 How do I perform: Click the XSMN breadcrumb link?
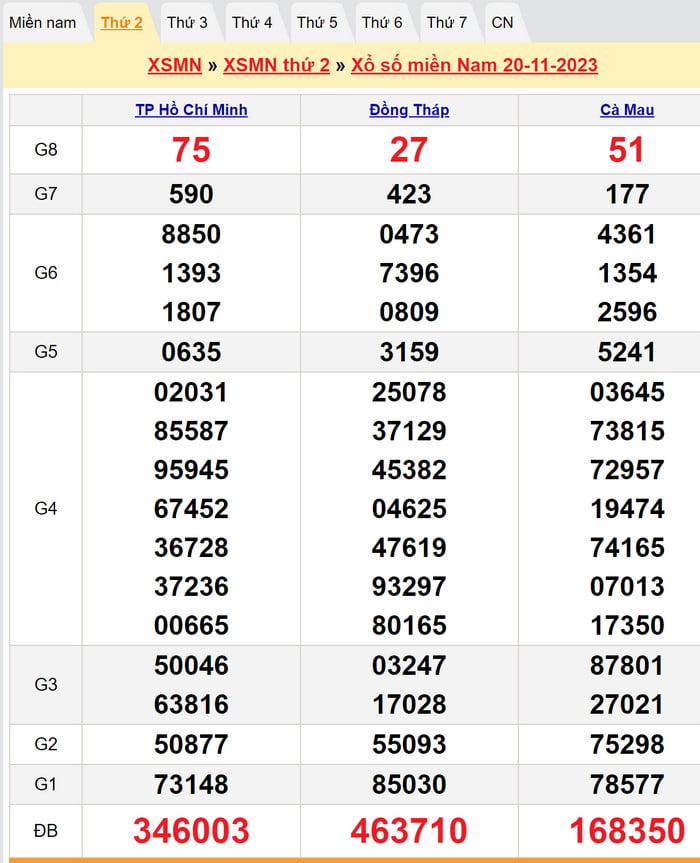tap(174, 65)
